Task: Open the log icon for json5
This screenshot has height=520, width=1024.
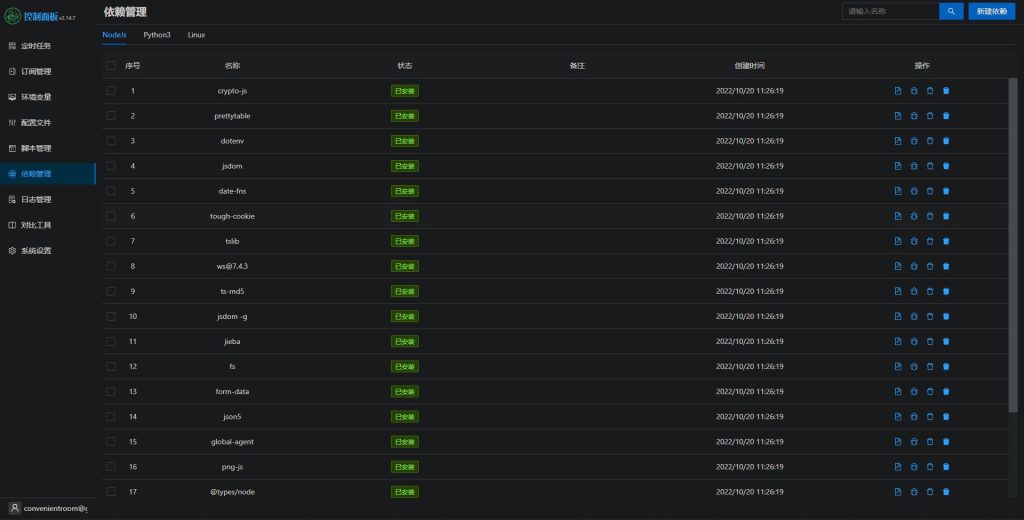Action: point(898,417)
